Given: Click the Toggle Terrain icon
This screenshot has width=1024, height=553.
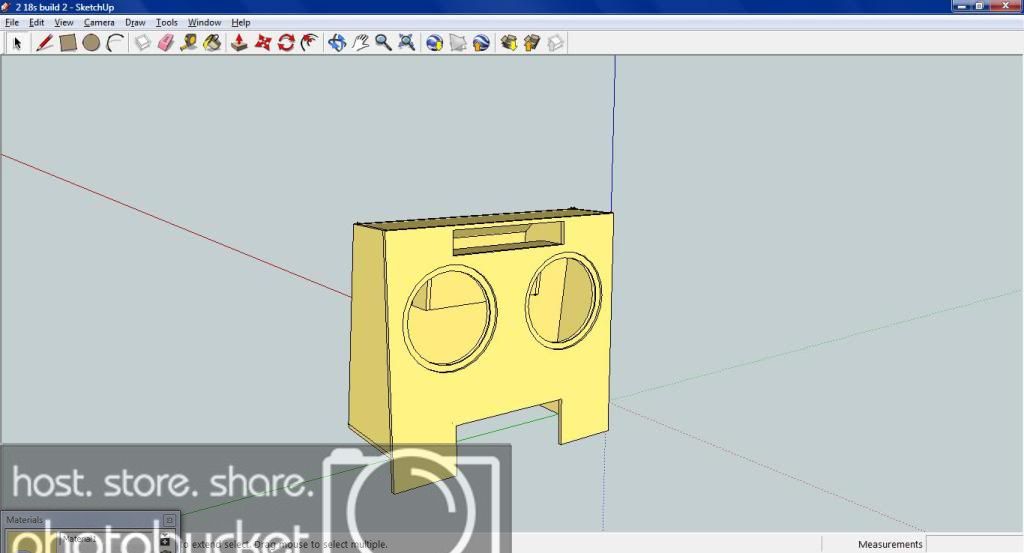Looking at the screenshot, I should [x=458, y=43].
